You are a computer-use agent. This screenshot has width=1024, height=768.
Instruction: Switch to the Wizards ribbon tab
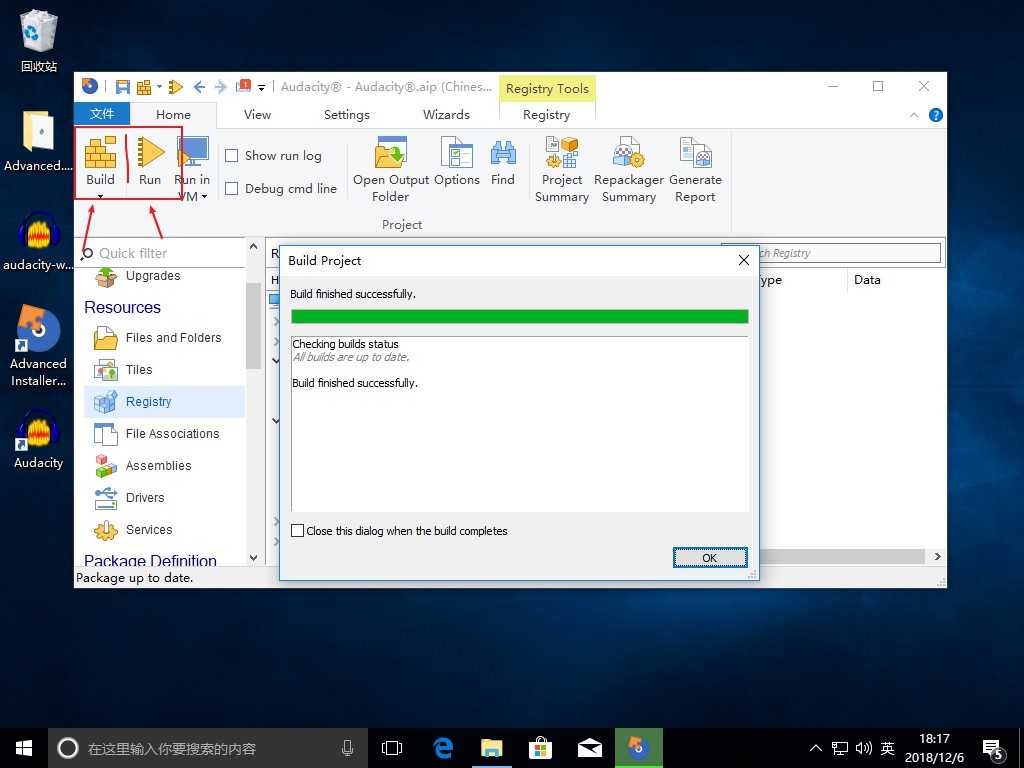click(446, 114)
